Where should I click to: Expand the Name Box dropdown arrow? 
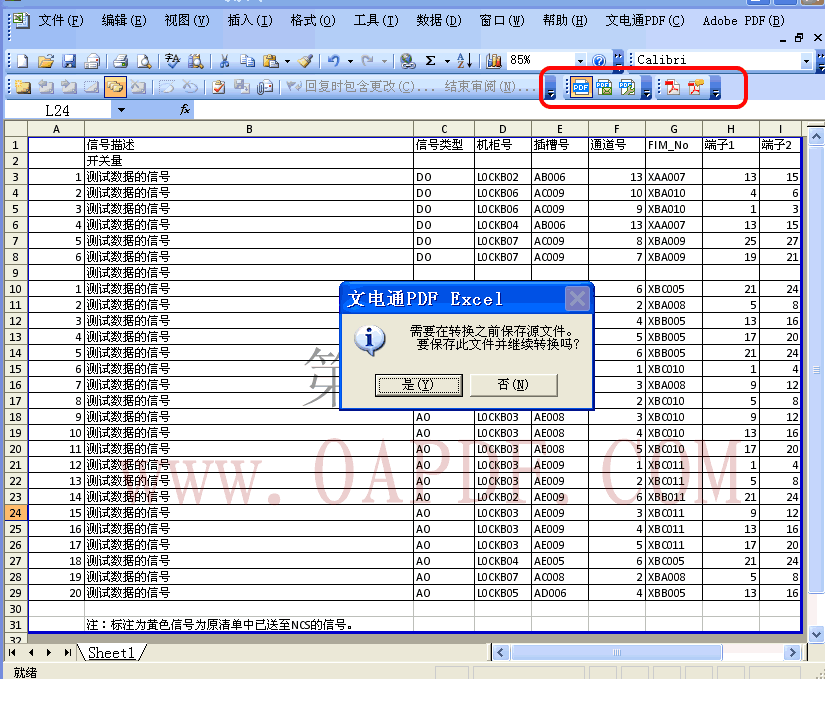coord(122,110)
